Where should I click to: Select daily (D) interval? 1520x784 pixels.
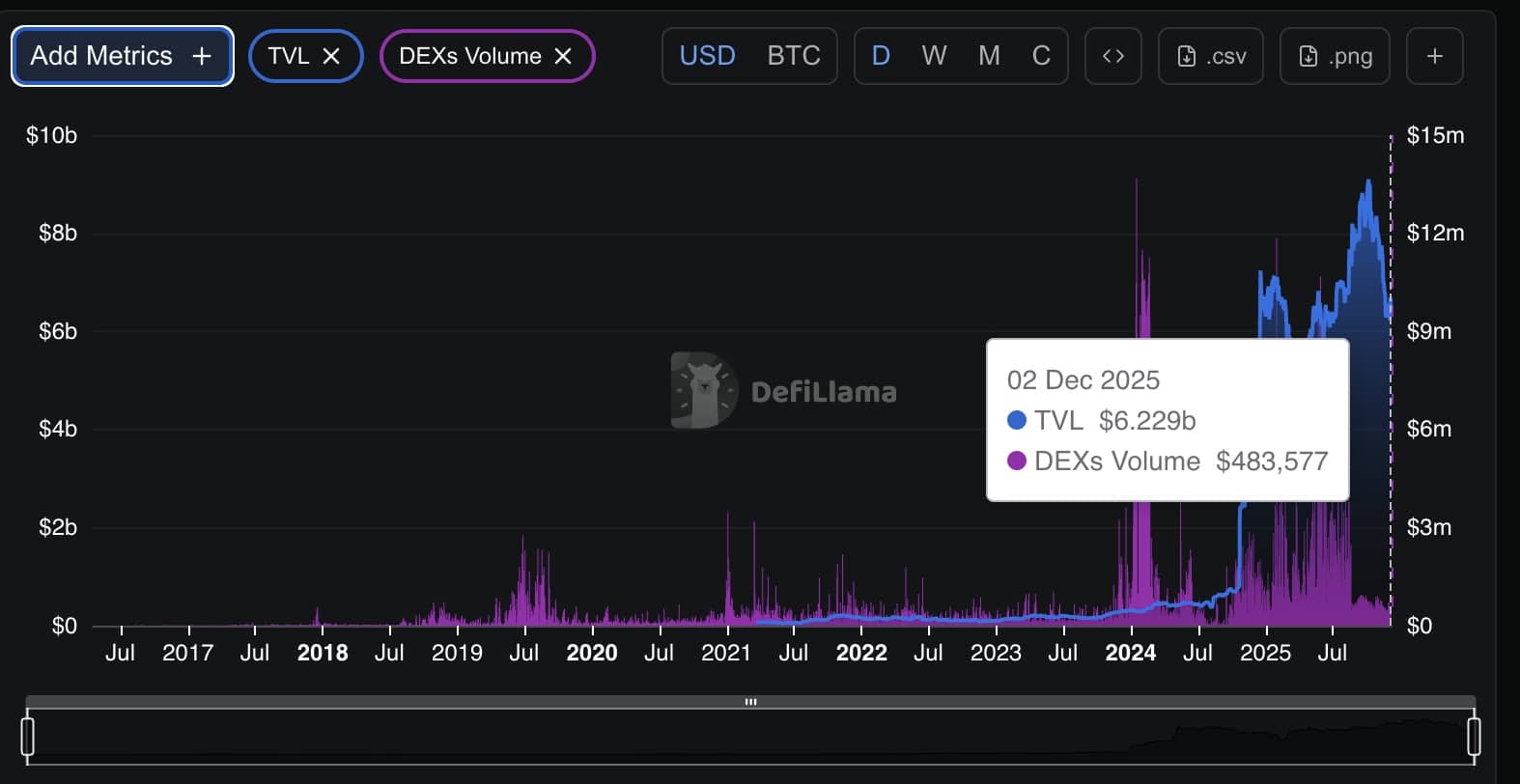point(881,56)
